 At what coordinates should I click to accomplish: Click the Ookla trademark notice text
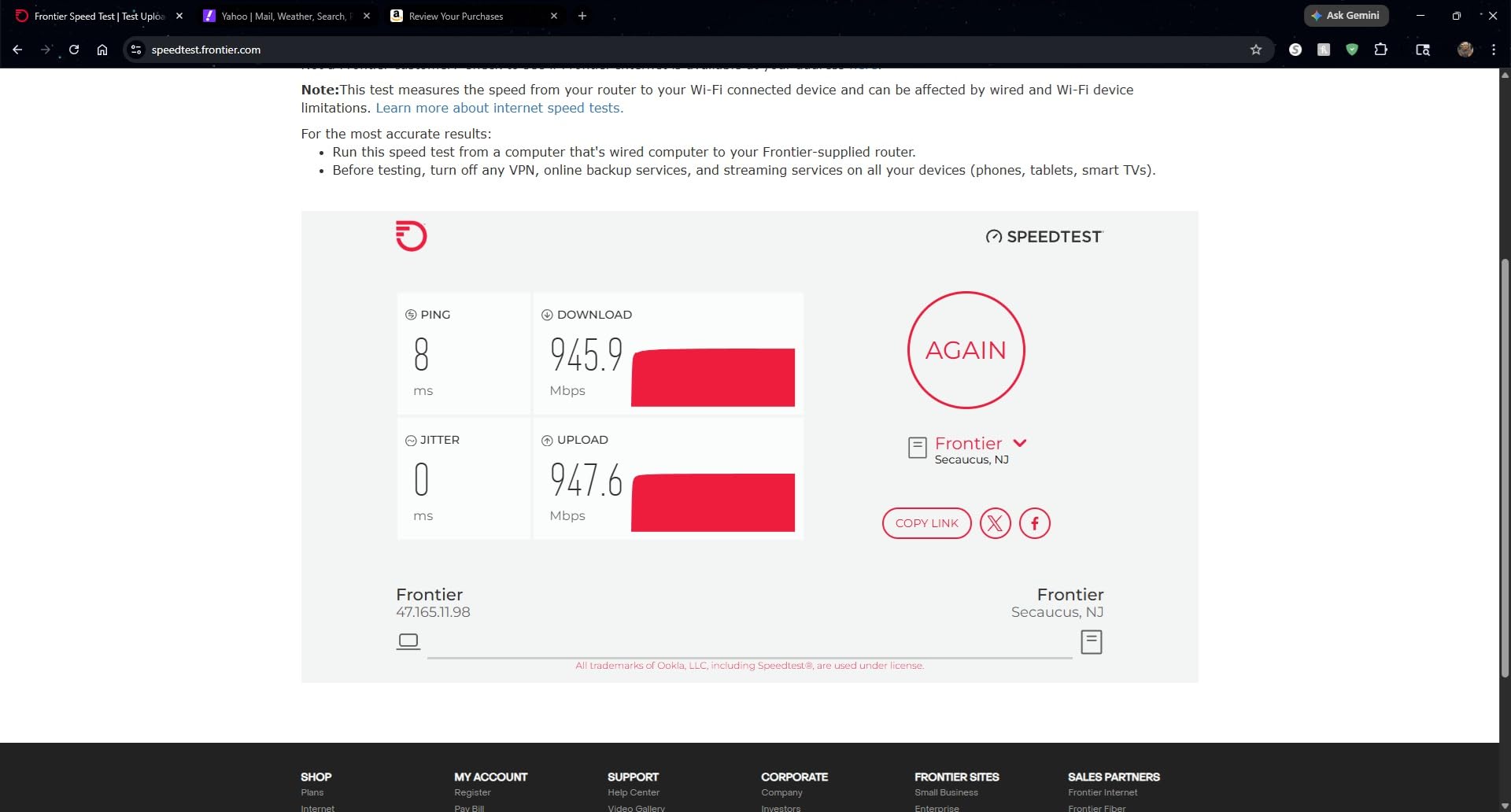pos(750,666)
